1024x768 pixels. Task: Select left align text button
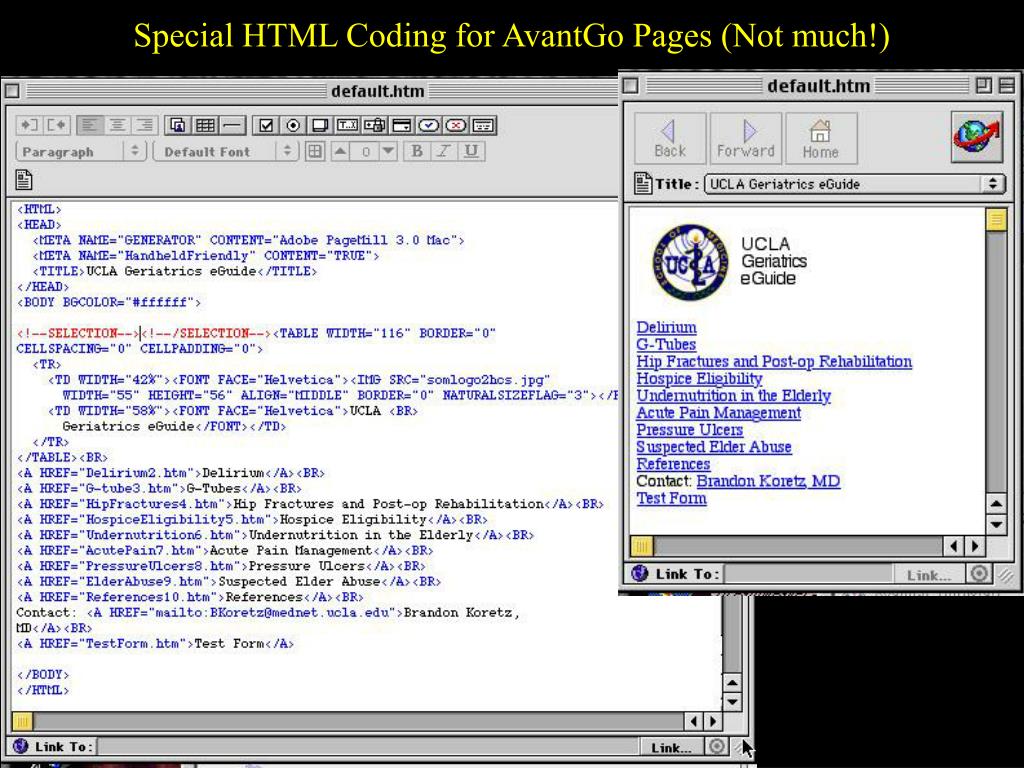point(89,125)
